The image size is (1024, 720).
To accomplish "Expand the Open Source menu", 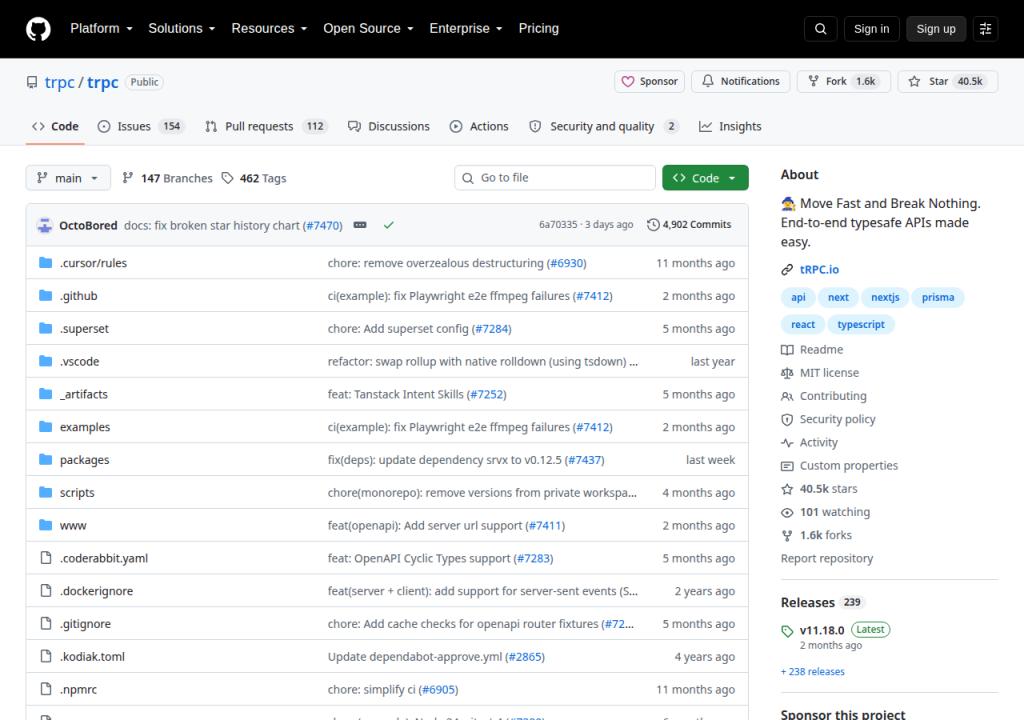I will 368,29.
